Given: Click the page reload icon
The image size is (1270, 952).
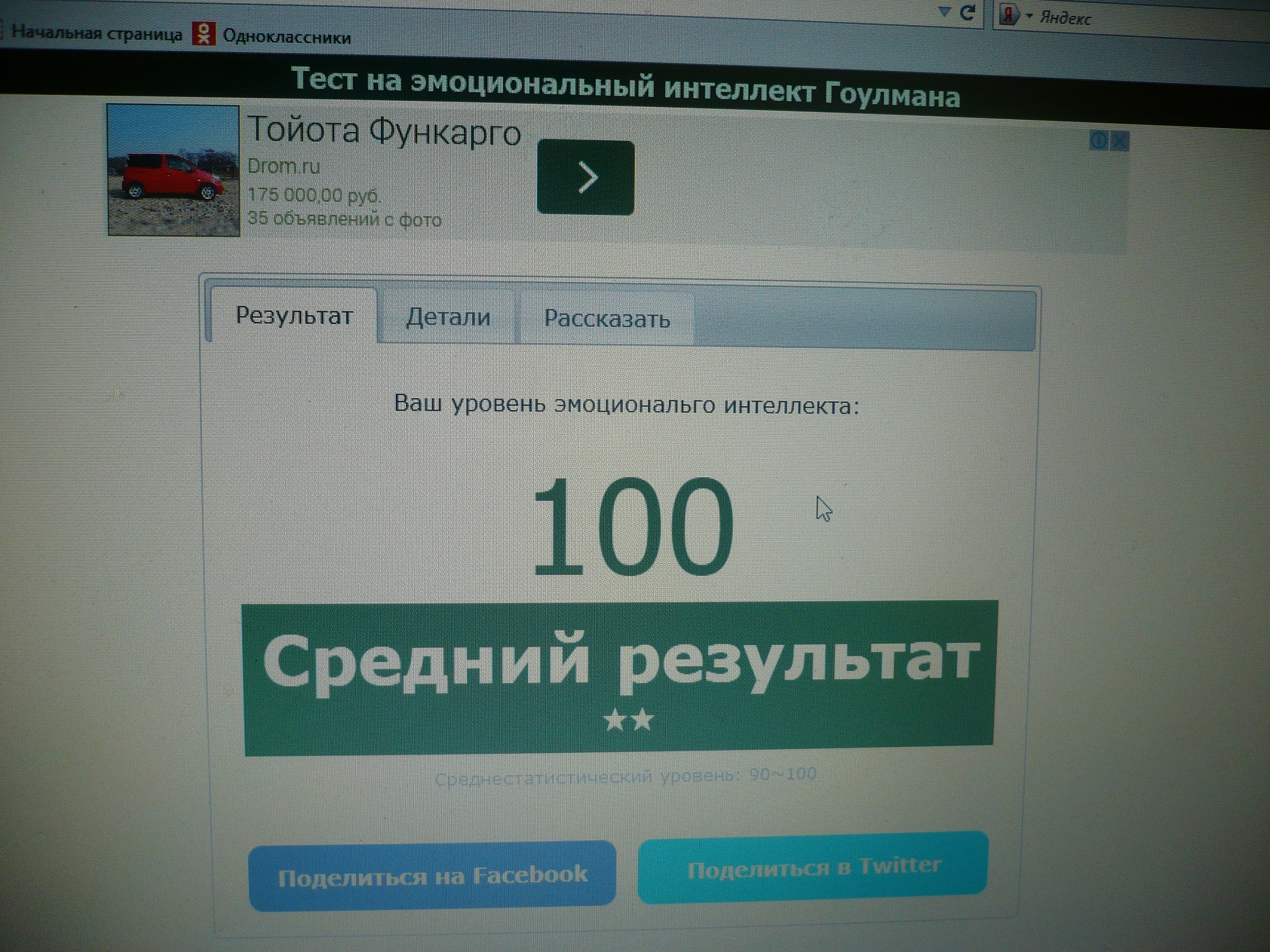Looking at the screenshot, I should pyautogui.click(x=967, y=12).
